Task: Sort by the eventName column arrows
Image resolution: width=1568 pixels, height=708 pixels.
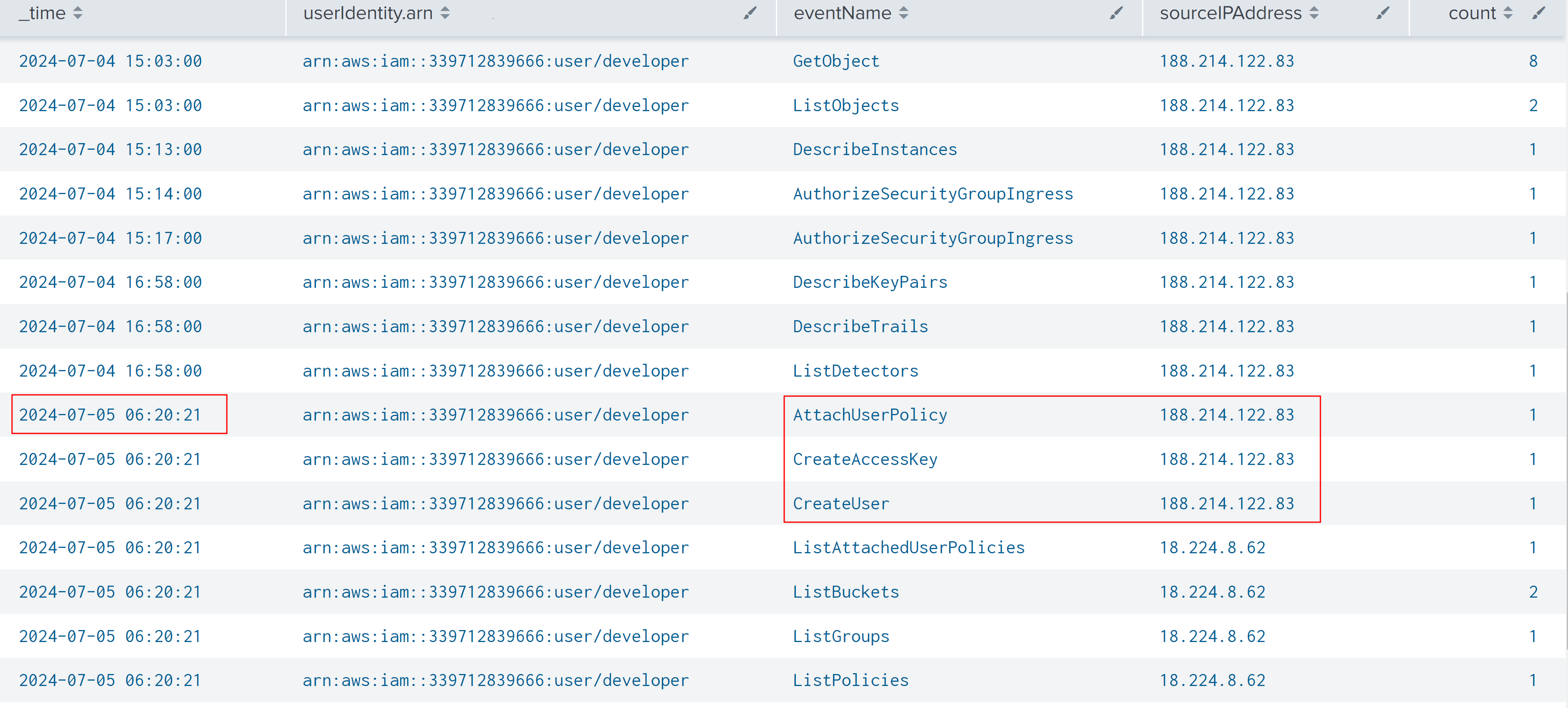Action: [x=903, y=13]
